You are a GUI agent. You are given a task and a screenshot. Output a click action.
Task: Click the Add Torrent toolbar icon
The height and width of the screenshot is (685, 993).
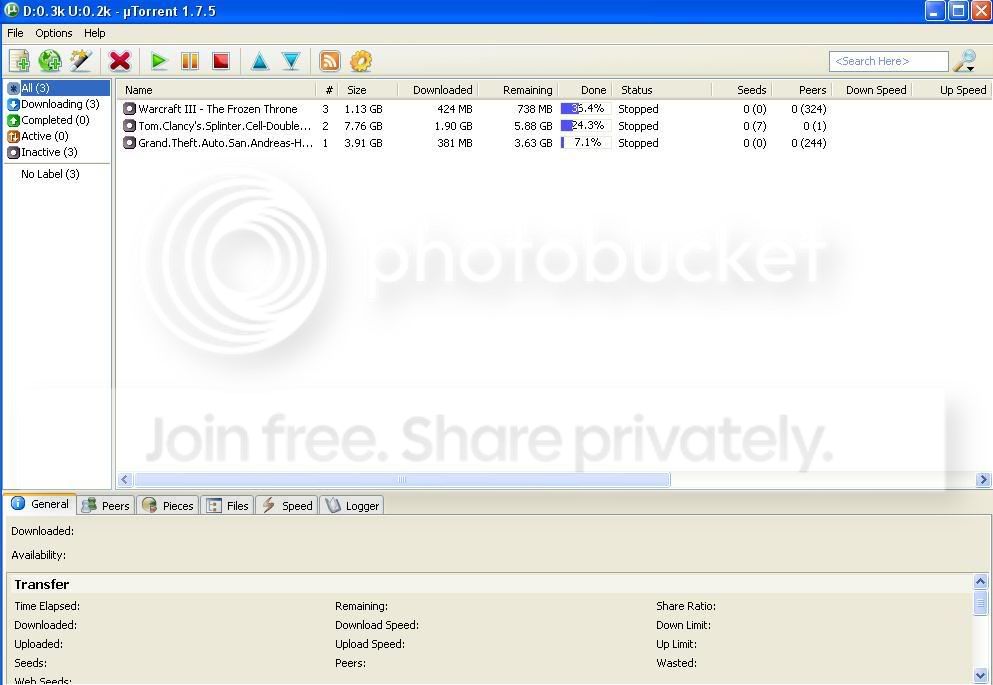(x=20, y=61)
